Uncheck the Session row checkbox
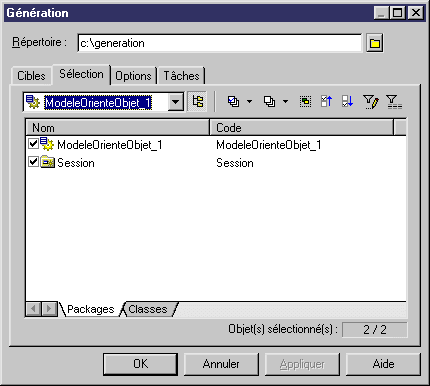This screenshot has height=386, width=430. tap(33, 162)
